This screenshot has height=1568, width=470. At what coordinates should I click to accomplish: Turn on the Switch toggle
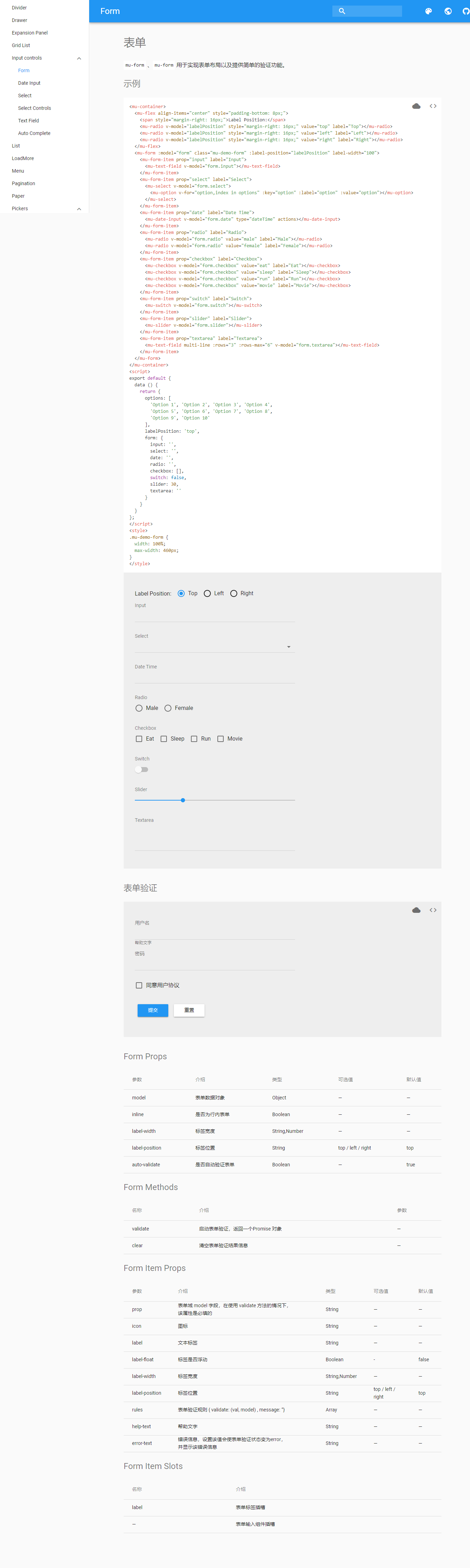(x=142, y=770)
